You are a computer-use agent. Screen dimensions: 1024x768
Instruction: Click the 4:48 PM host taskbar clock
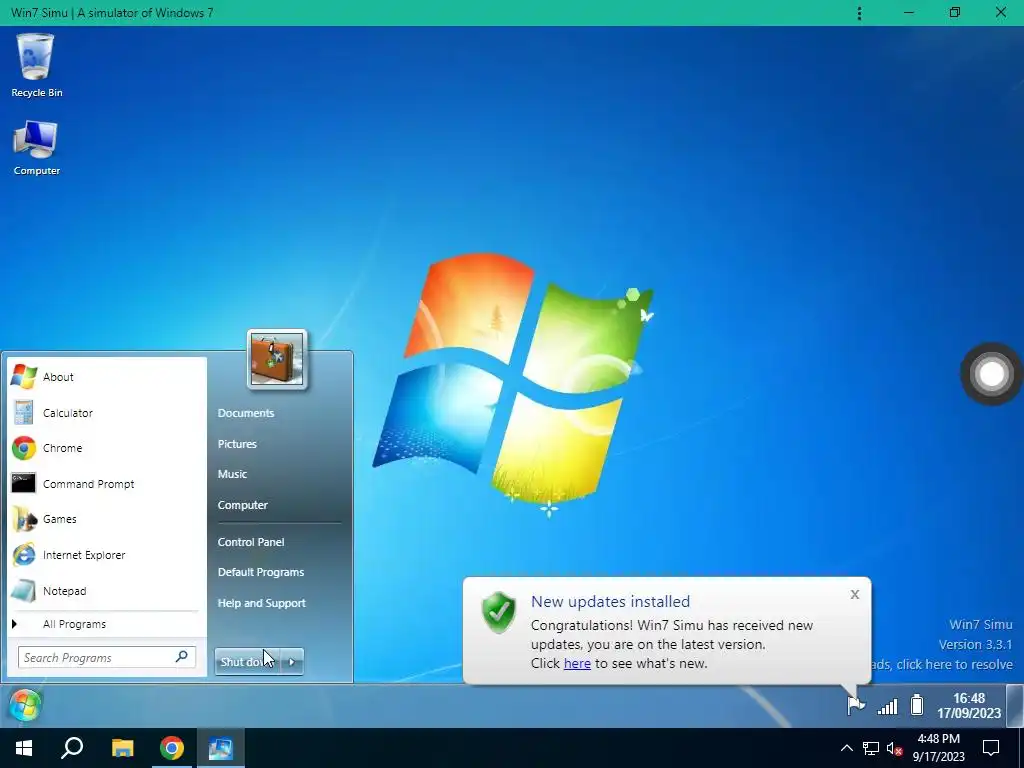click(x=938, y=748)
